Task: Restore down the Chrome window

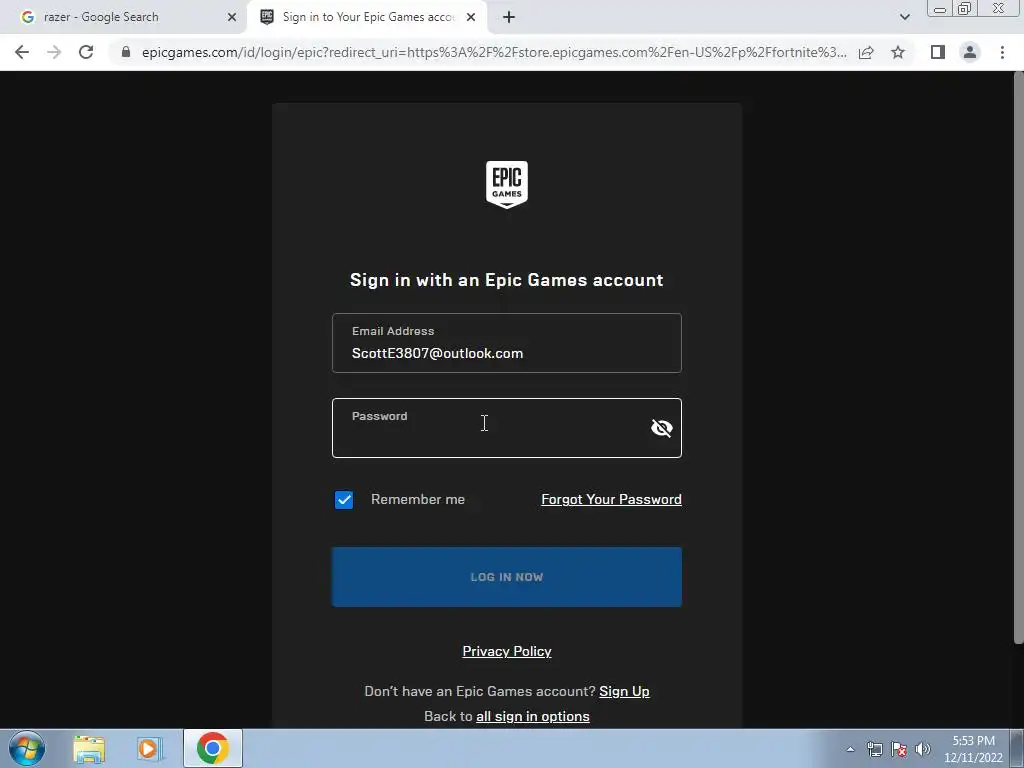Action: pyautogui.click(x=965, y=9)
